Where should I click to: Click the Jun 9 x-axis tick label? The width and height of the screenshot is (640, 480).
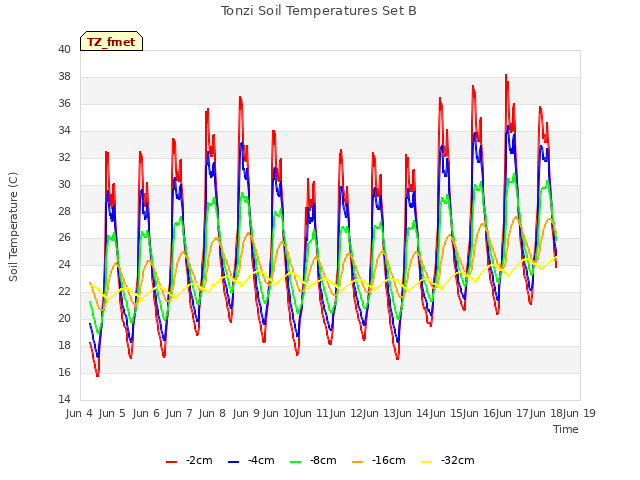click(246, 413)
